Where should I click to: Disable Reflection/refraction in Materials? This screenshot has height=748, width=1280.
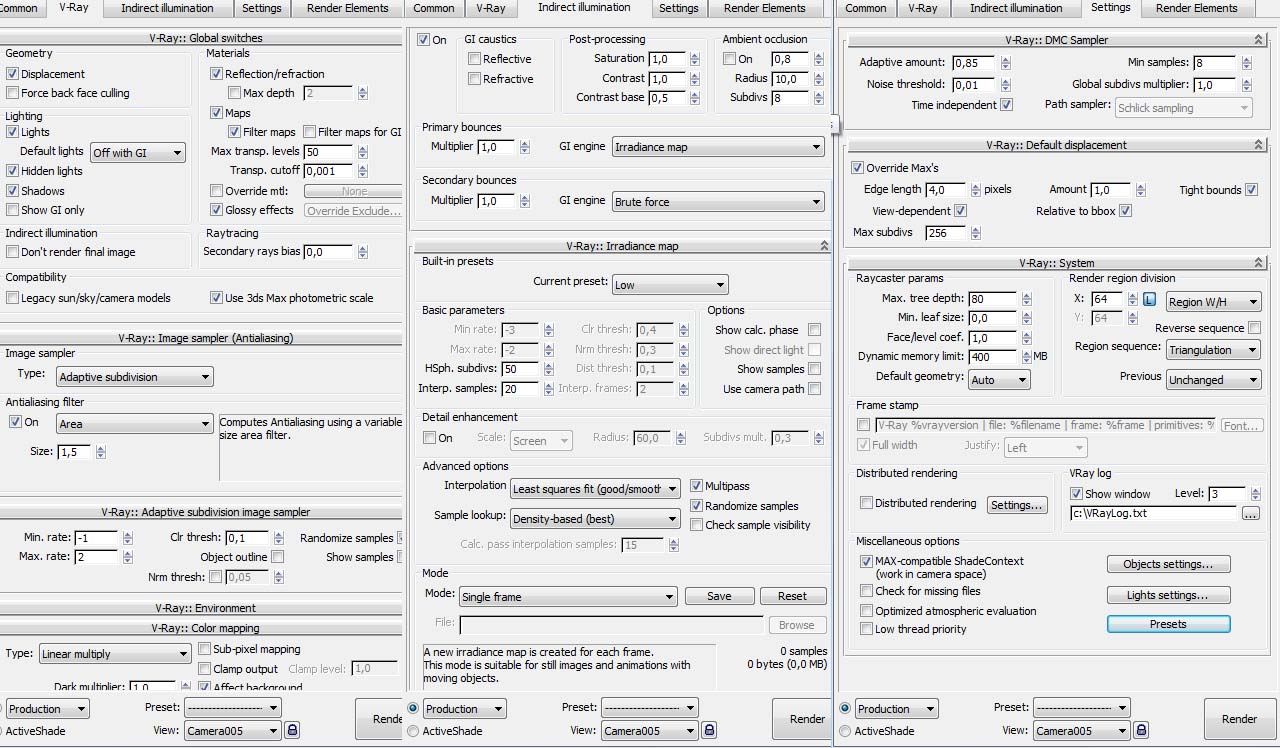coord(216,74)
